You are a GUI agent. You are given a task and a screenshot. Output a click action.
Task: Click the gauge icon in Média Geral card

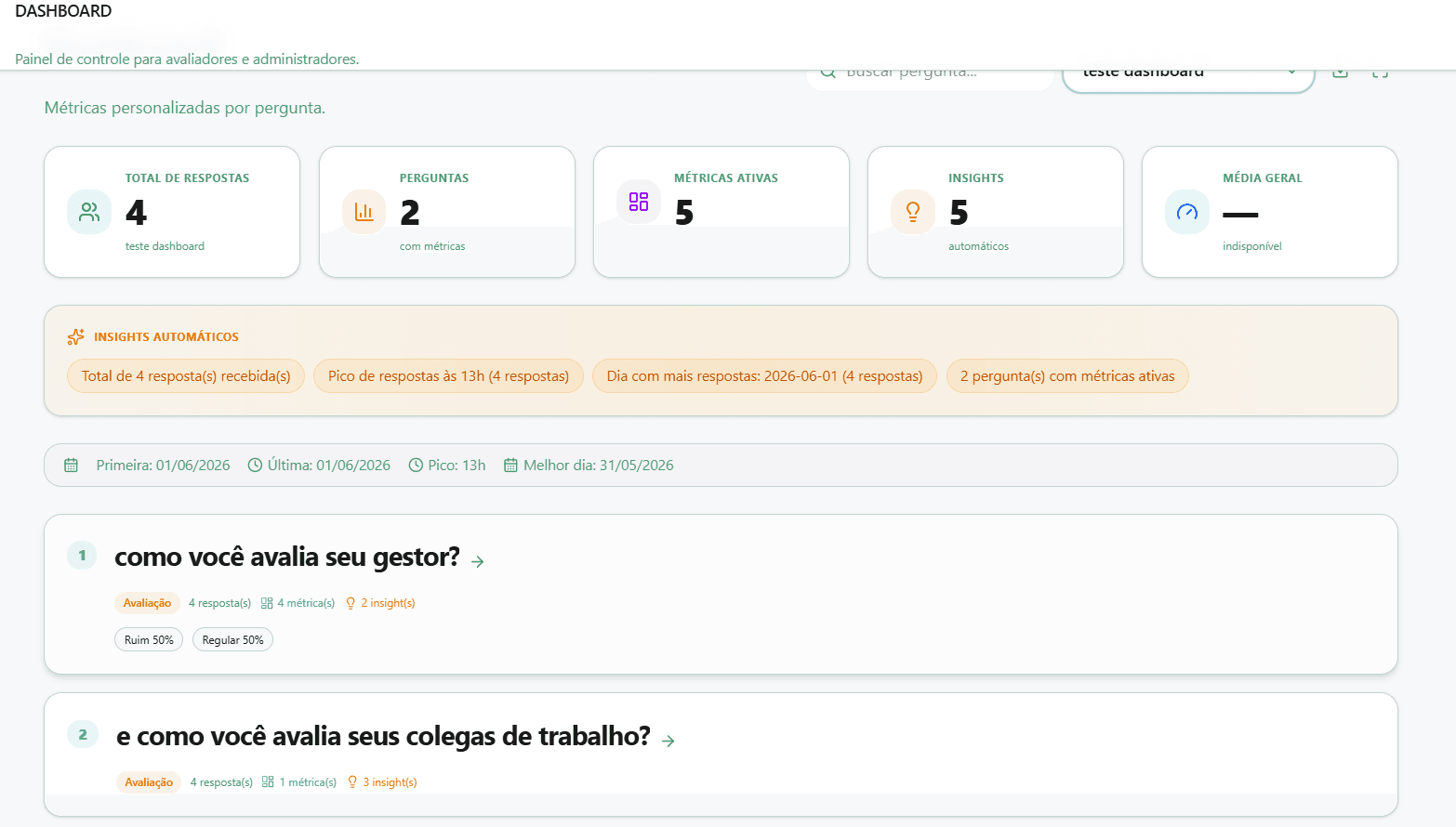pyautogui.click(x=1187, y=212)
